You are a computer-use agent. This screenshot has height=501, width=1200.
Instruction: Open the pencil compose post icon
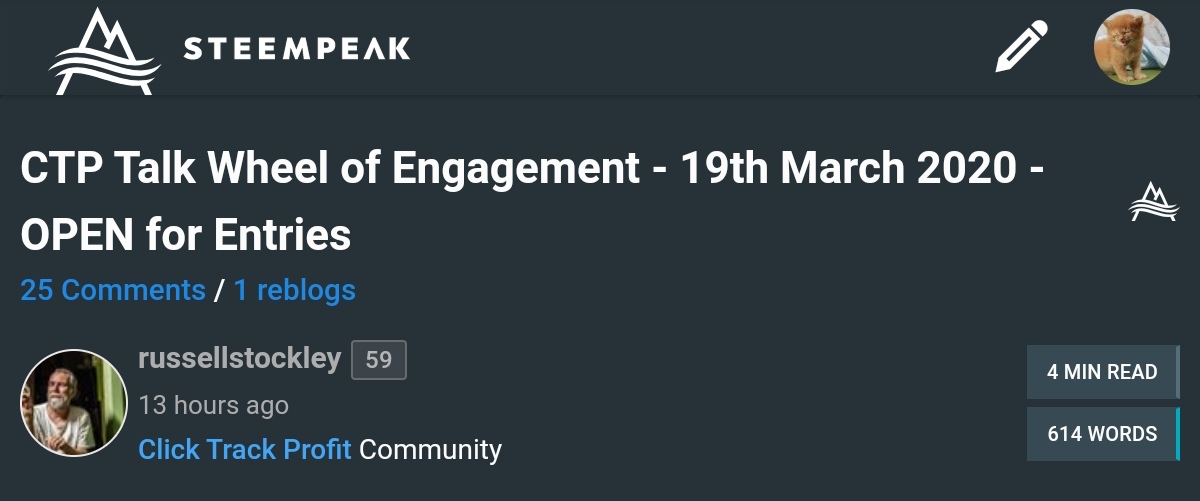click(1022, 47)
